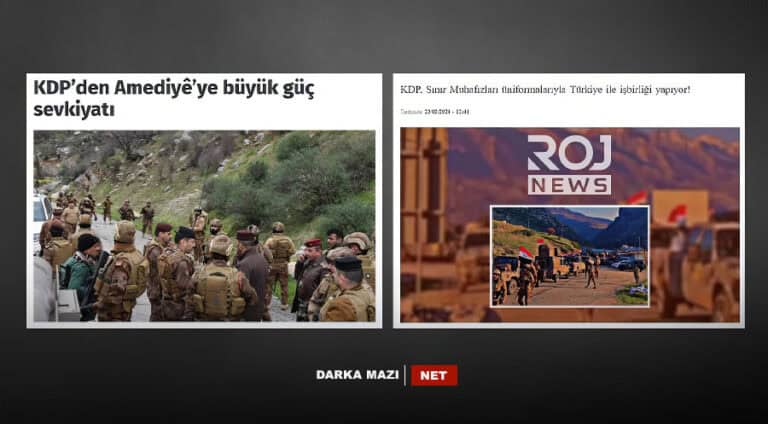768x424 pixels.
Task: Click headline about Sınır Muhafızları üniformaları
Action: [x=545, y=90]
